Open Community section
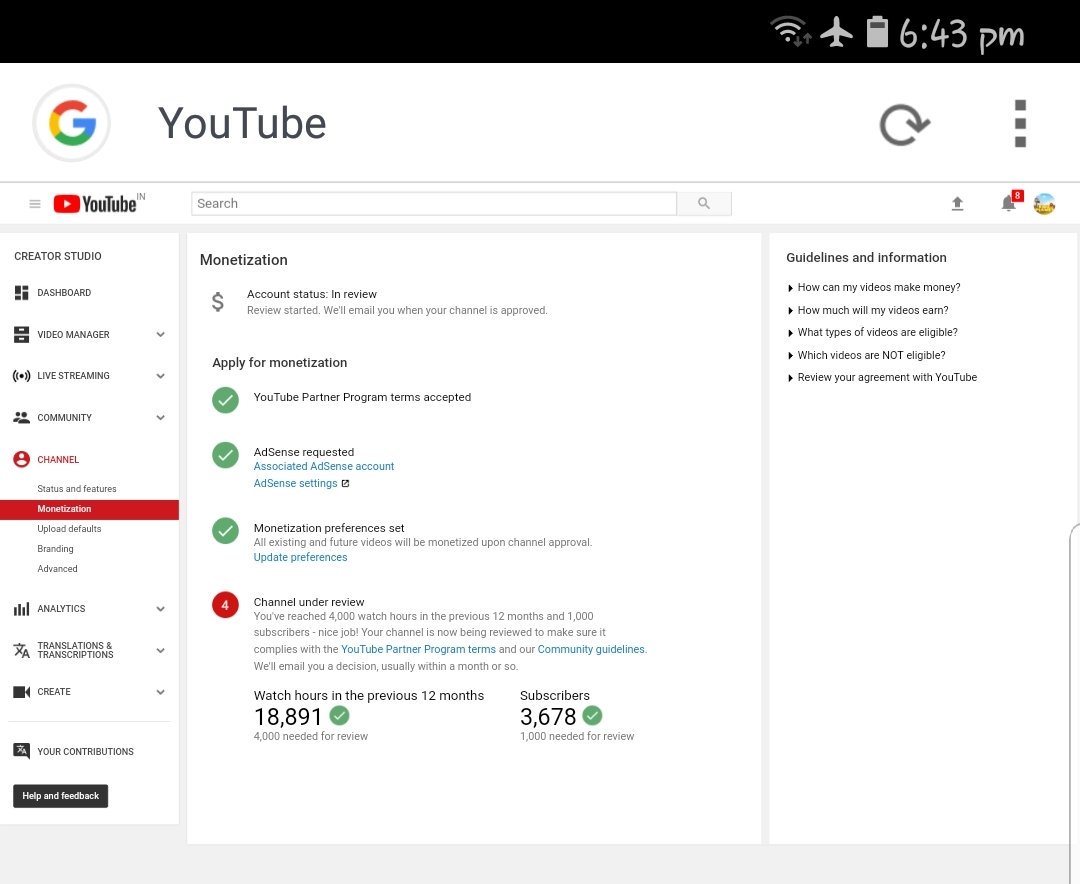The width and height of the screenshot is (1080, 884). [x=64, y=418]
